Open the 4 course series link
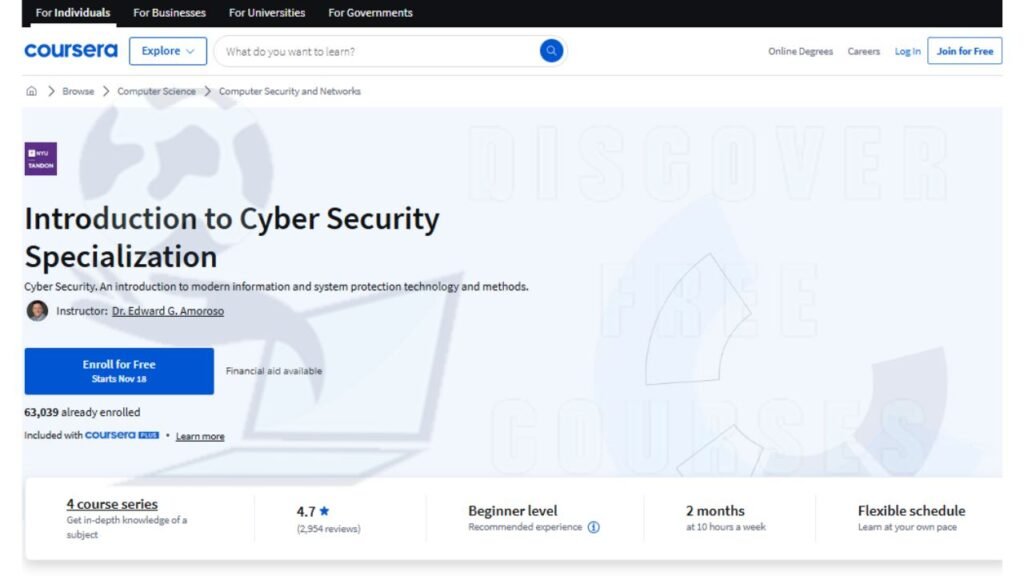 (112, 504)
